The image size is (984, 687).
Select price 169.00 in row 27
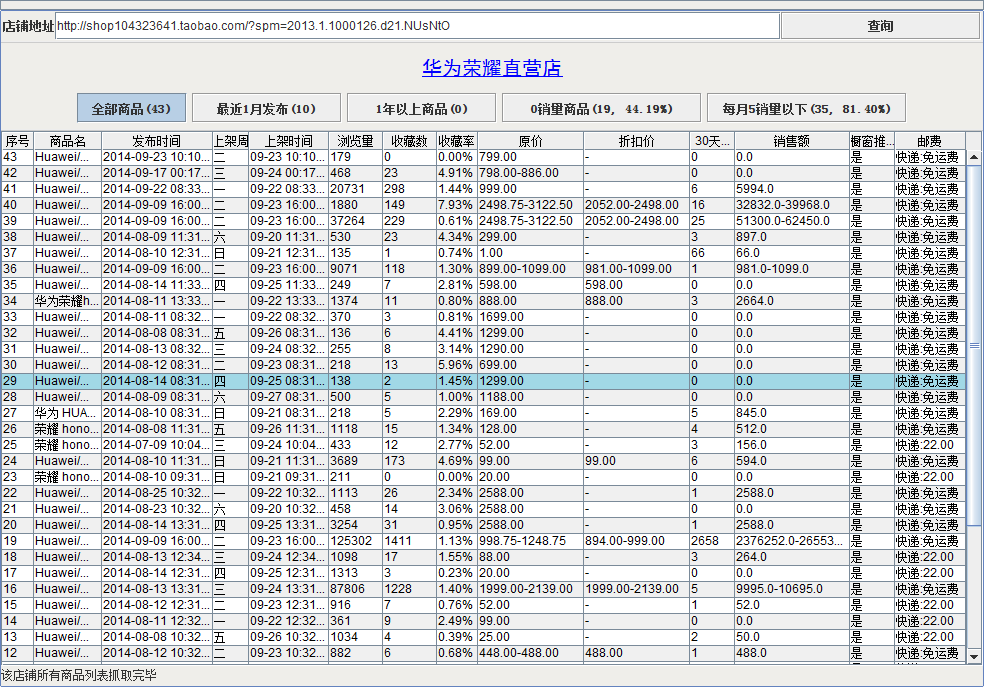(530, 413)
